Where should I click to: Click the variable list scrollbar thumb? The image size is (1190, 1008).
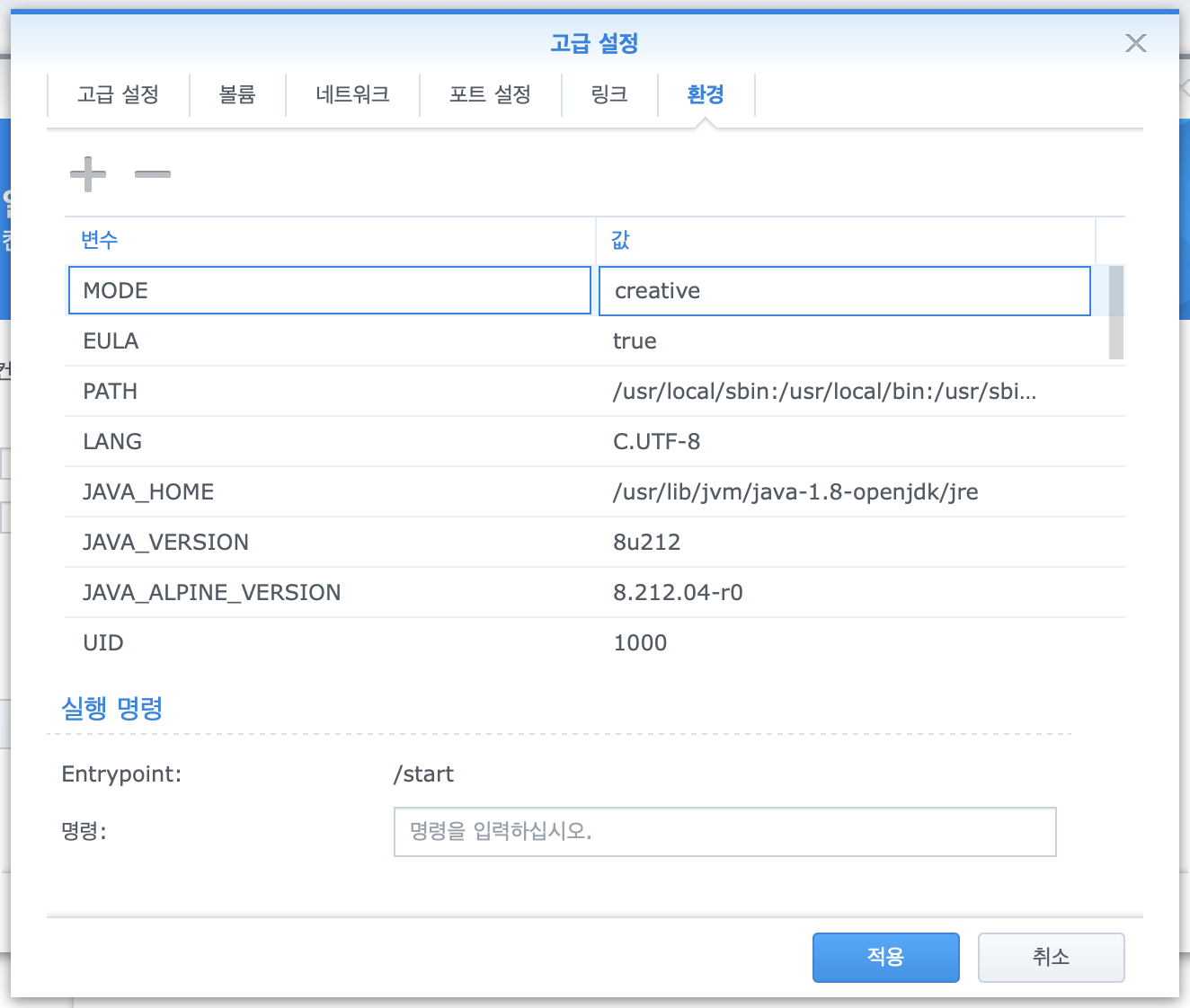[x=1115, y=313]
